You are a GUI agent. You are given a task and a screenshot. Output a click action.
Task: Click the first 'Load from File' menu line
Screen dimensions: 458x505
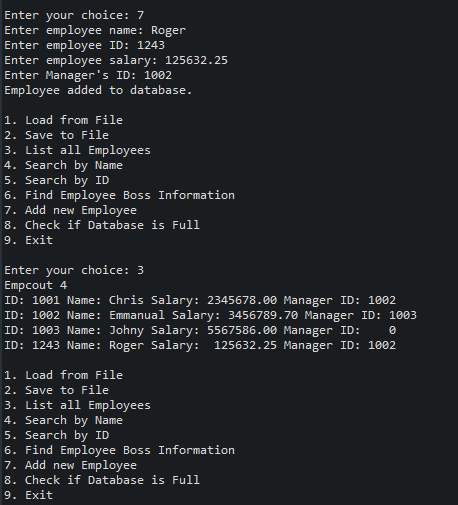coord(63,120)
